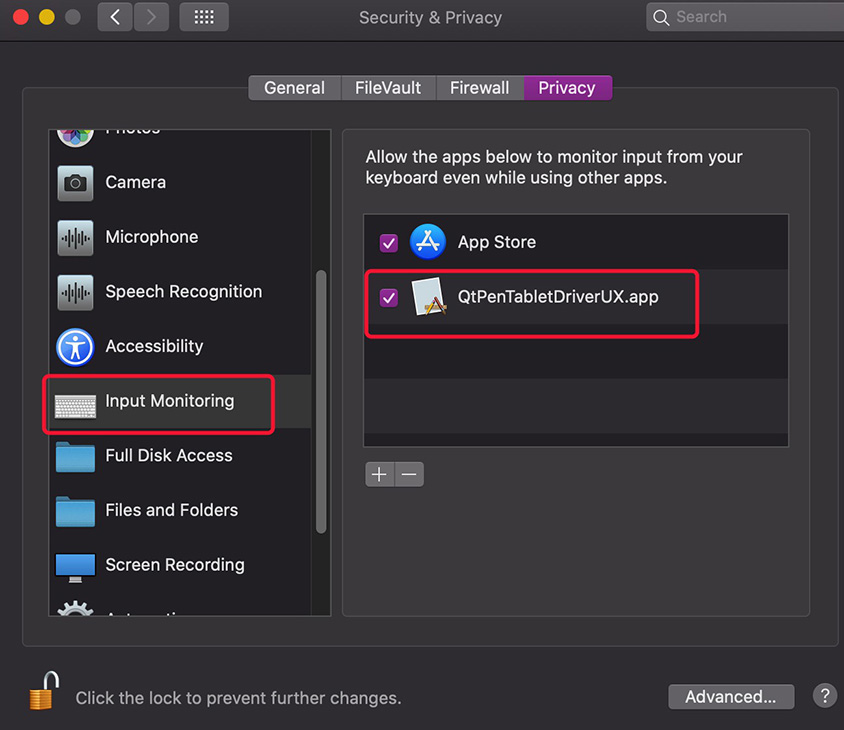
Task: Click the Files and Folders folder icon
Action: pyautogui.click(x=75, y=511)
